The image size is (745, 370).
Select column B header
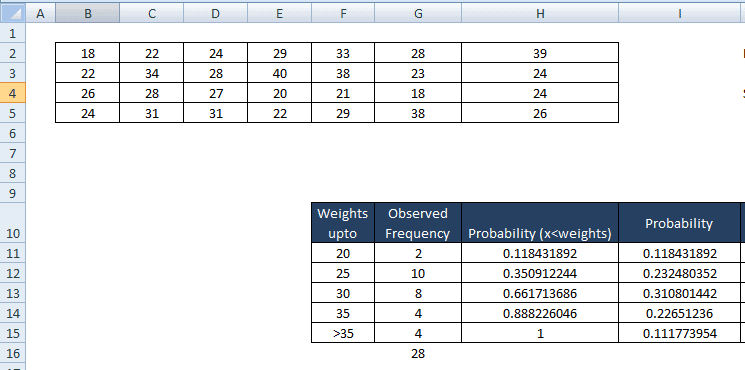coord(88,13)
